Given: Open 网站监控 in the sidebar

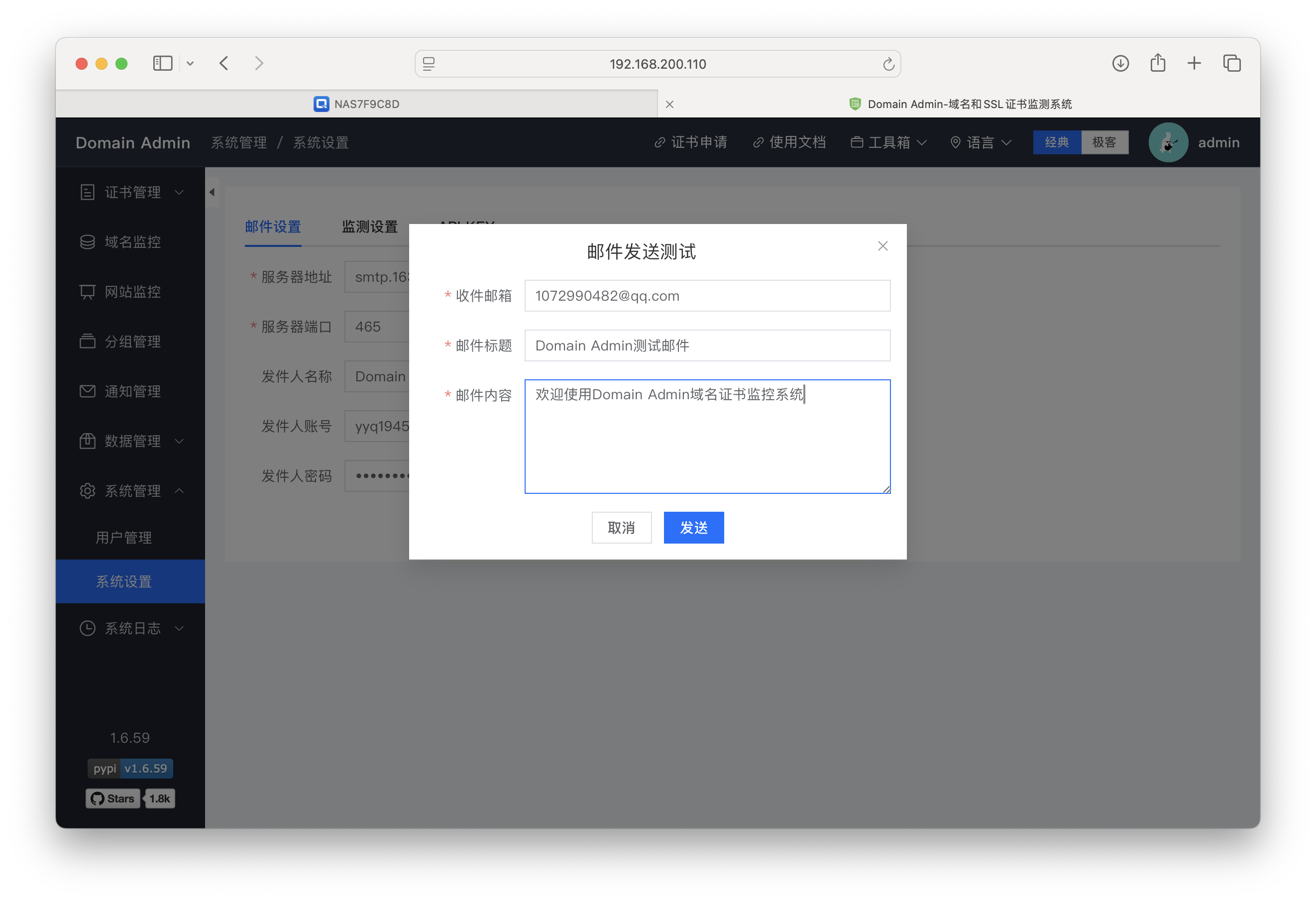Looking at the screenshot, I should pos(131,292).
